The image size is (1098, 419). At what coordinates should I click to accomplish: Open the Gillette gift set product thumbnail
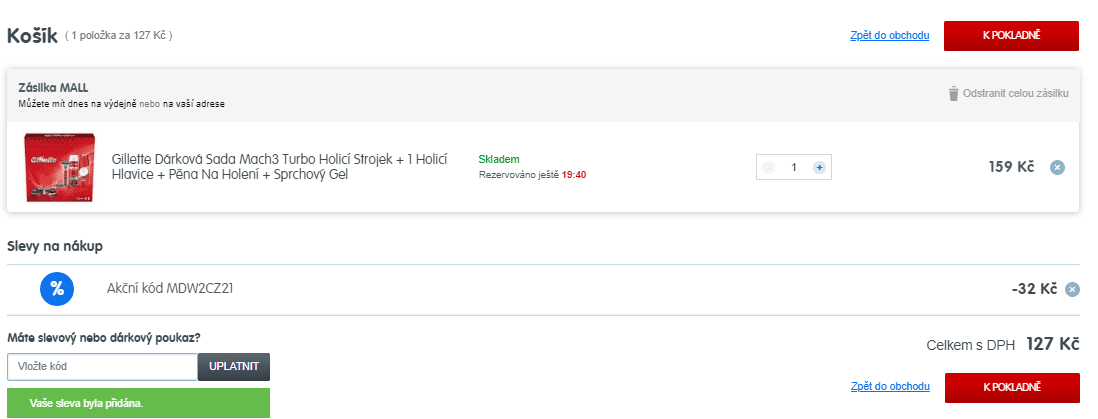point(58,167)
